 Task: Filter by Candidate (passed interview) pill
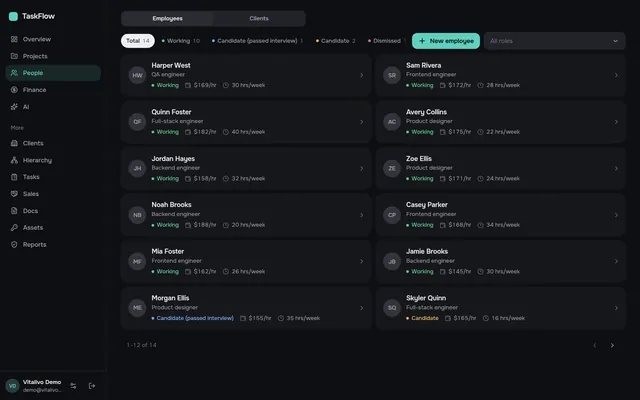257,41
